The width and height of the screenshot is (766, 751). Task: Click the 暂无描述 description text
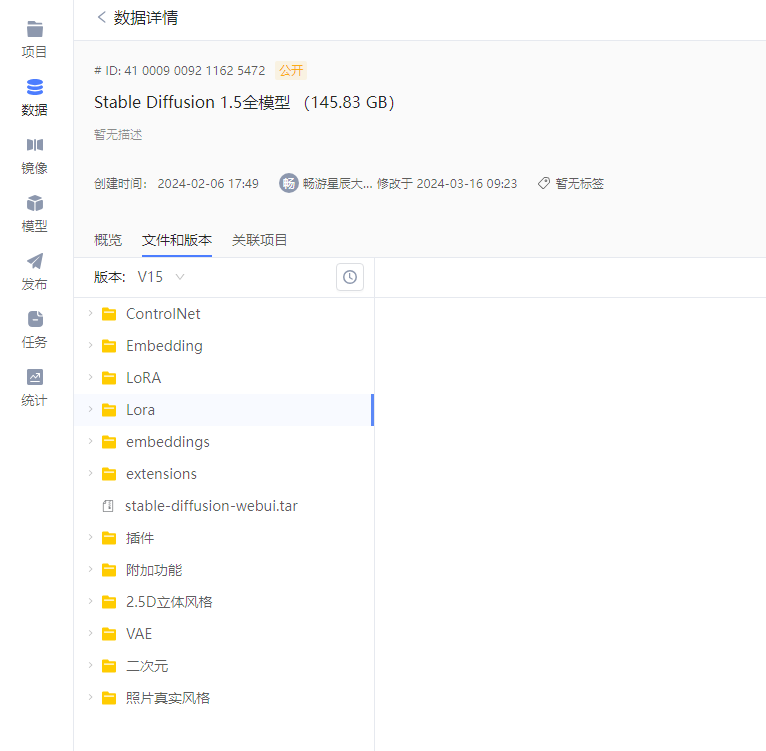(118, 135)
